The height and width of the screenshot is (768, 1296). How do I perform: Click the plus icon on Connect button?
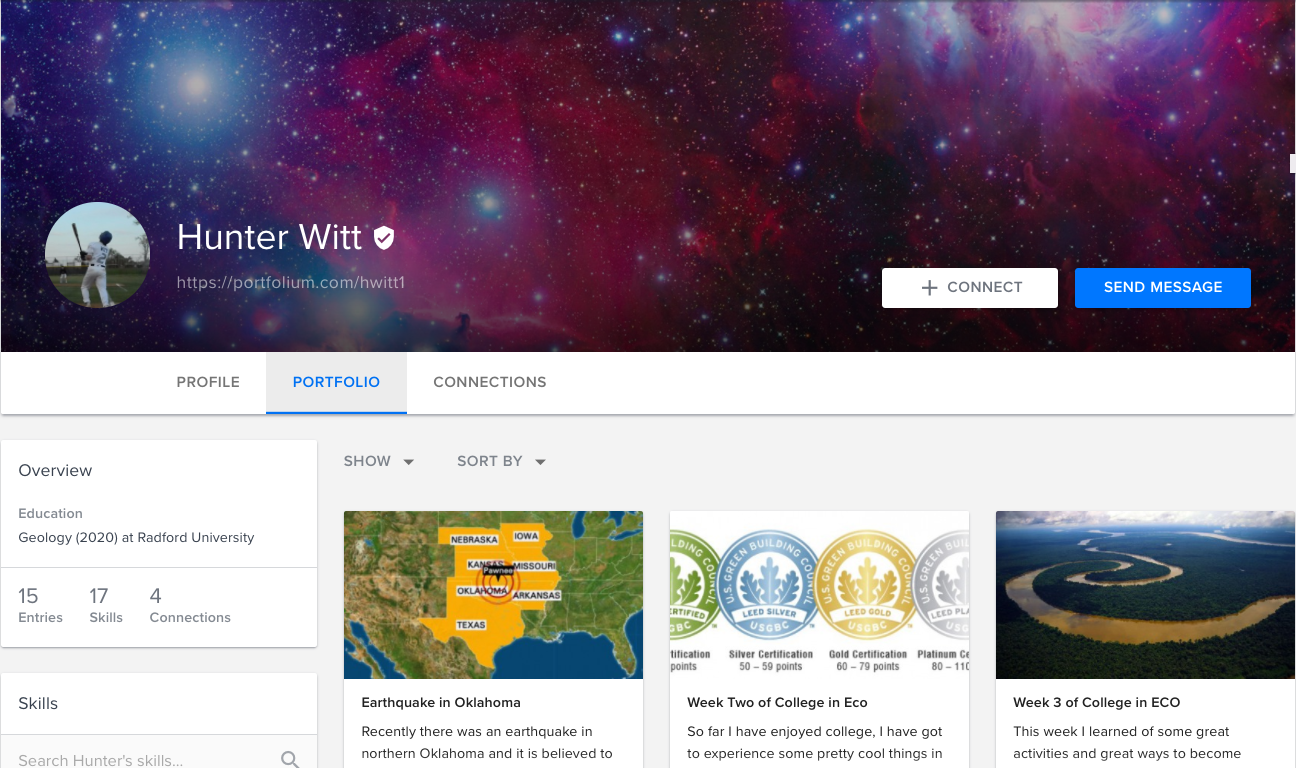click(x=929, y=287)
